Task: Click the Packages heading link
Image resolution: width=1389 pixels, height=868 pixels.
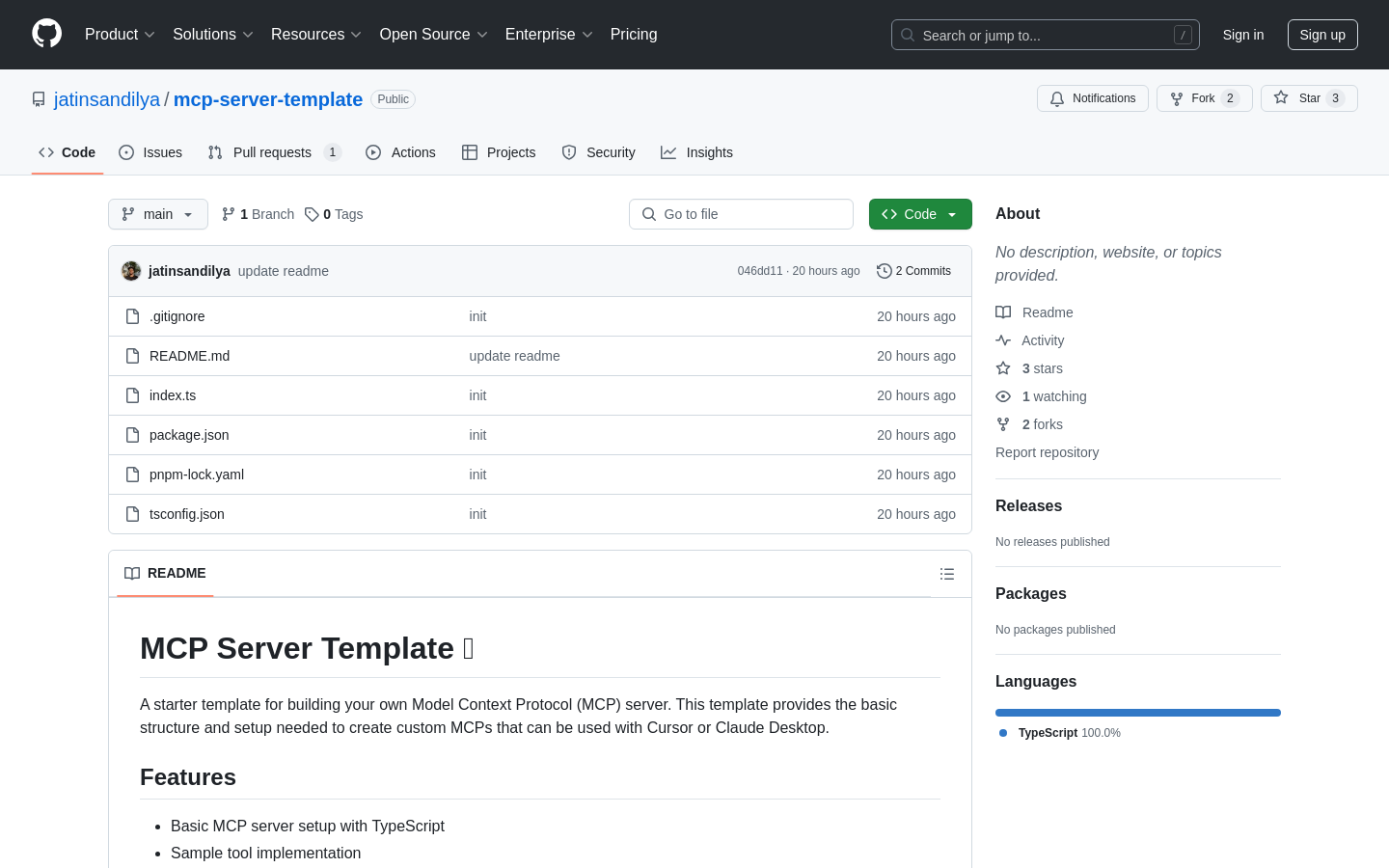Action: coord(1031,593)
